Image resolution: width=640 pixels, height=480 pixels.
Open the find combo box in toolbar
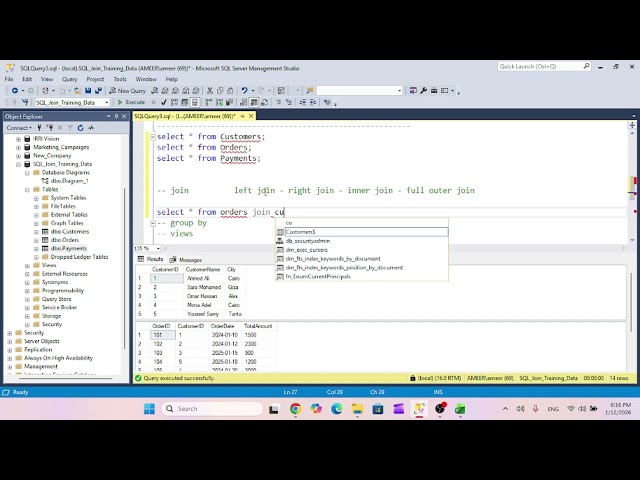click(360, 91)
